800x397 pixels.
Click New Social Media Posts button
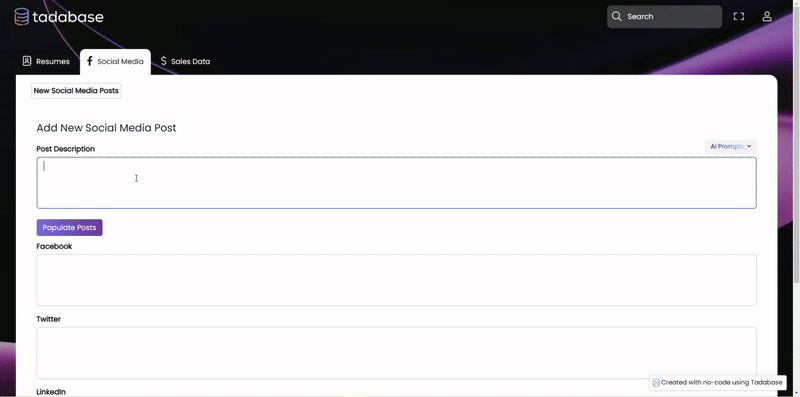(x=76, y=91)
